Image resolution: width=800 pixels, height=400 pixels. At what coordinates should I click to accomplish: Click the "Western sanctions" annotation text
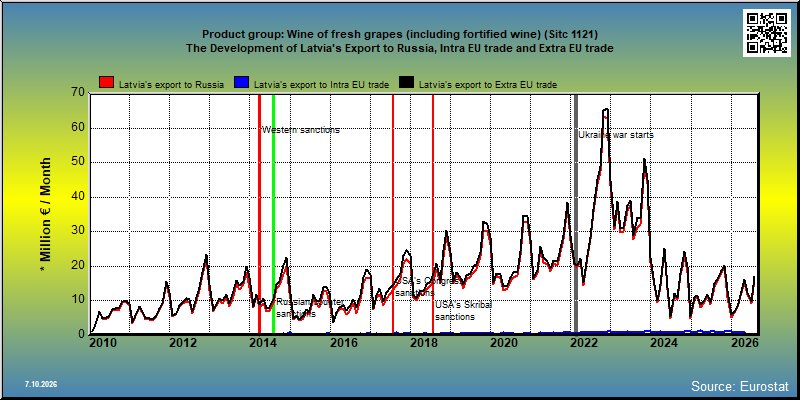[301, 130]
